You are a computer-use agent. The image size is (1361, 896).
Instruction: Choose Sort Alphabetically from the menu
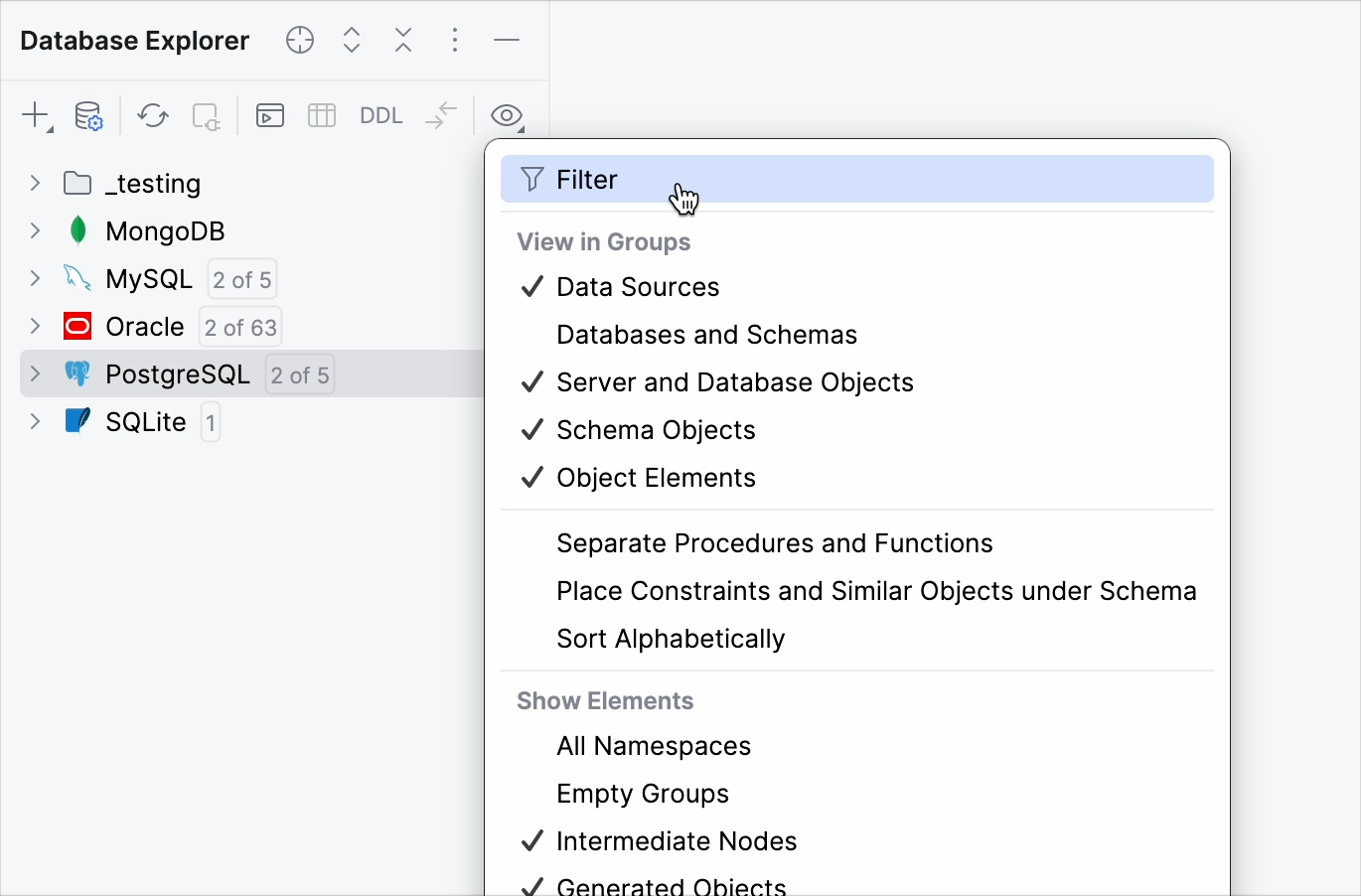click(x=671, y=639)
